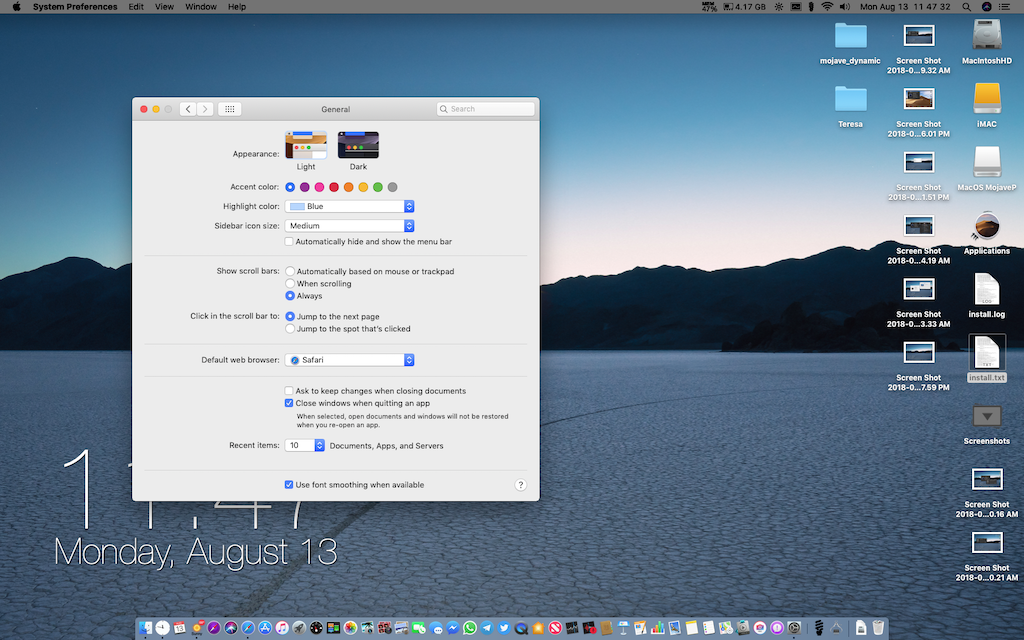The image size is (1024, 640).
Task: Open the Default web browser dropdown
Action: click(349, 360)
